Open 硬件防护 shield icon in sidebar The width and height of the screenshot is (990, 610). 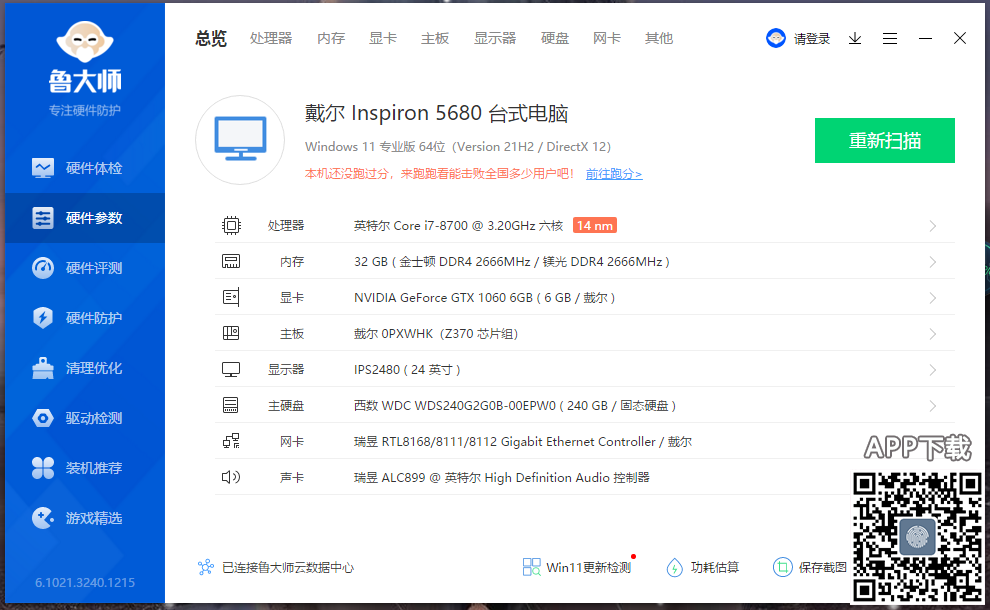[x=43, y=318]
